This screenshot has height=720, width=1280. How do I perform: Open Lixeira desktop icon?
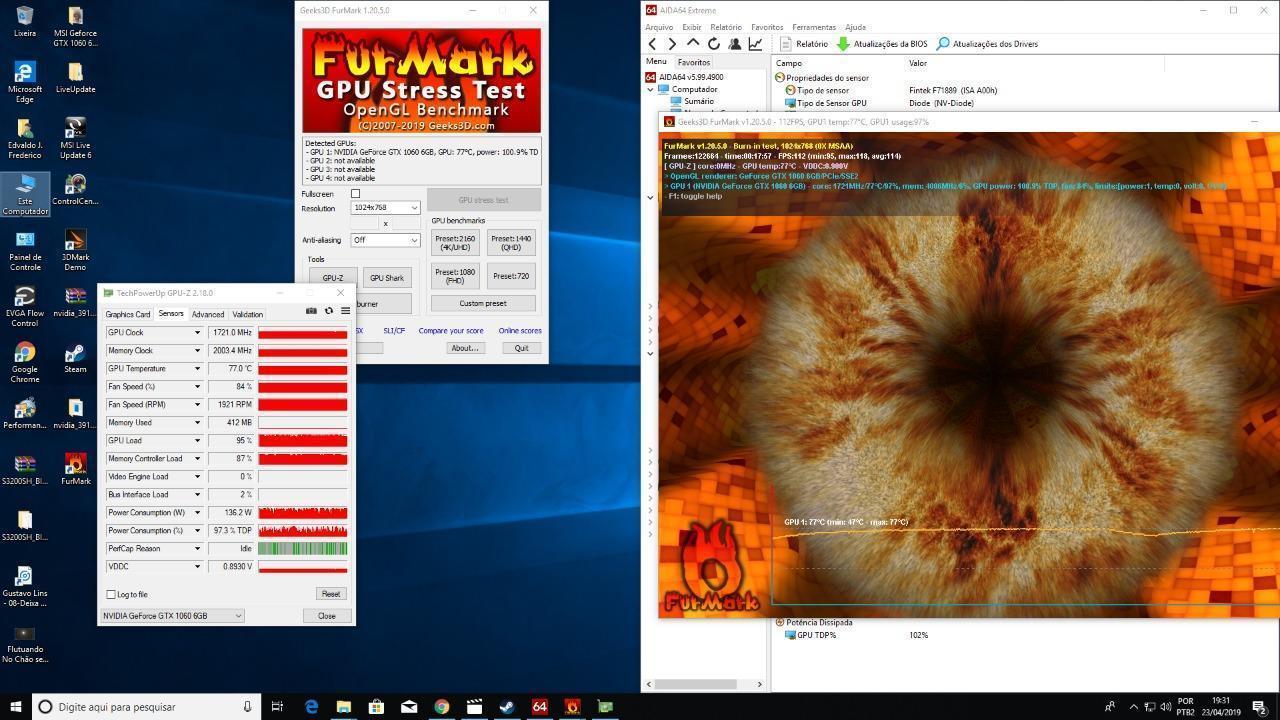(25, 21)
